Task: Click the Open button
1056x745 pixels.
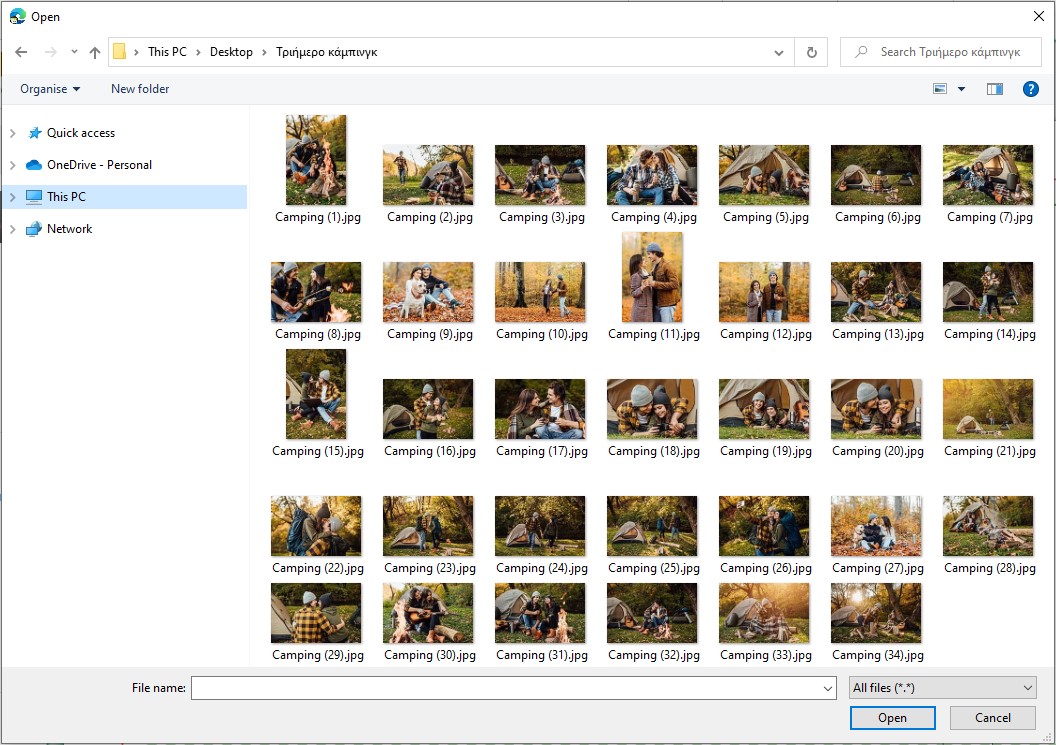Action: pos(892,718)
